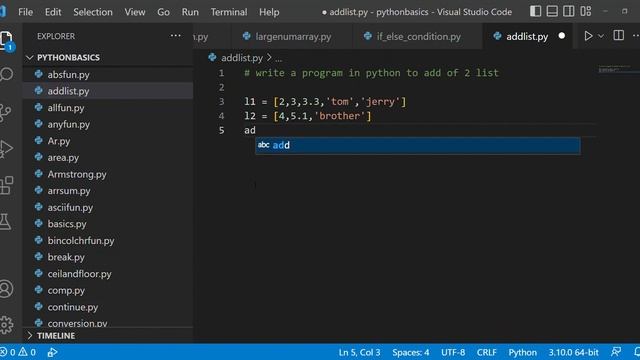Open anyfun.py in explorer

[108, 124]
